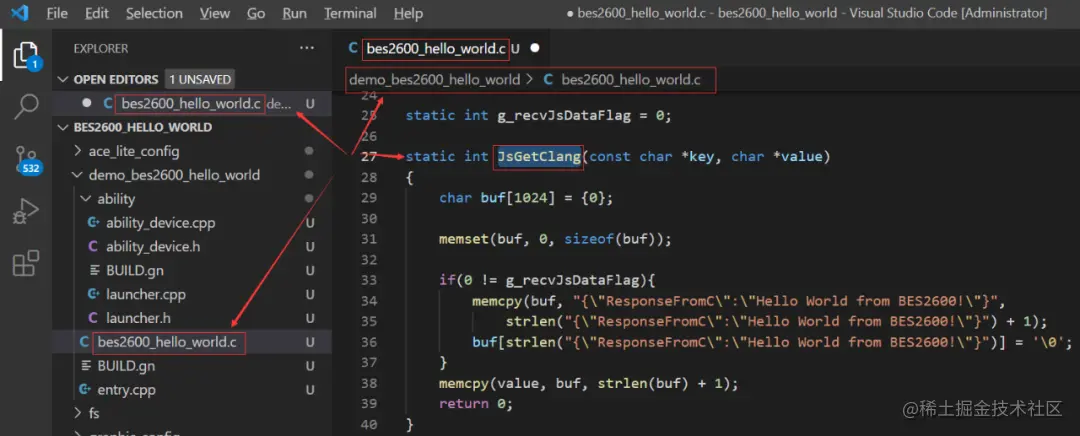The image size is (1080, 436).
Task: Click C icon of ability_device.h
Action: 93,247
